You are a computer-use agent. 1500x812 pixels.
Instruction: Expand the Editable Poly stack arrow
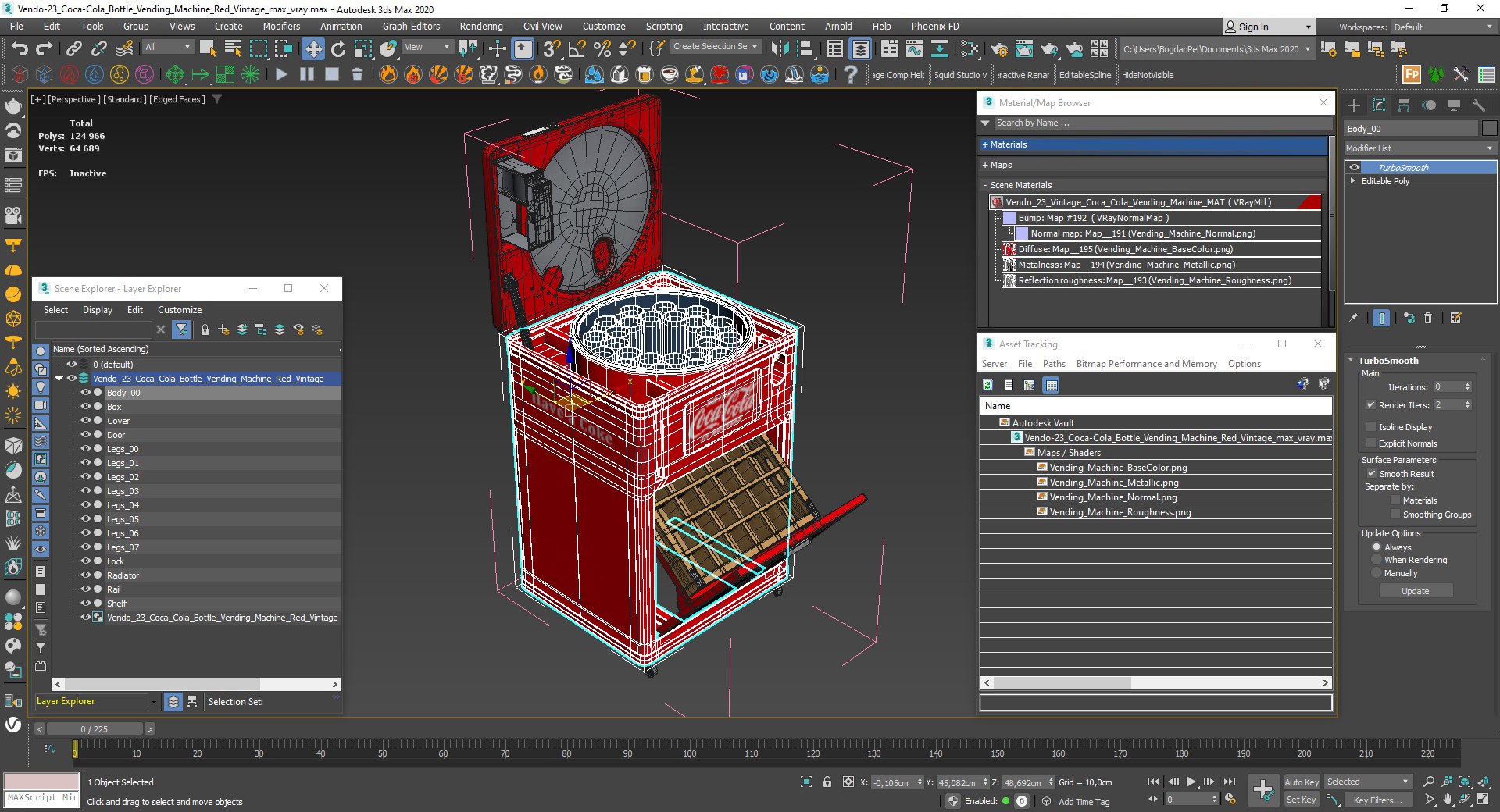point(1353,181)
